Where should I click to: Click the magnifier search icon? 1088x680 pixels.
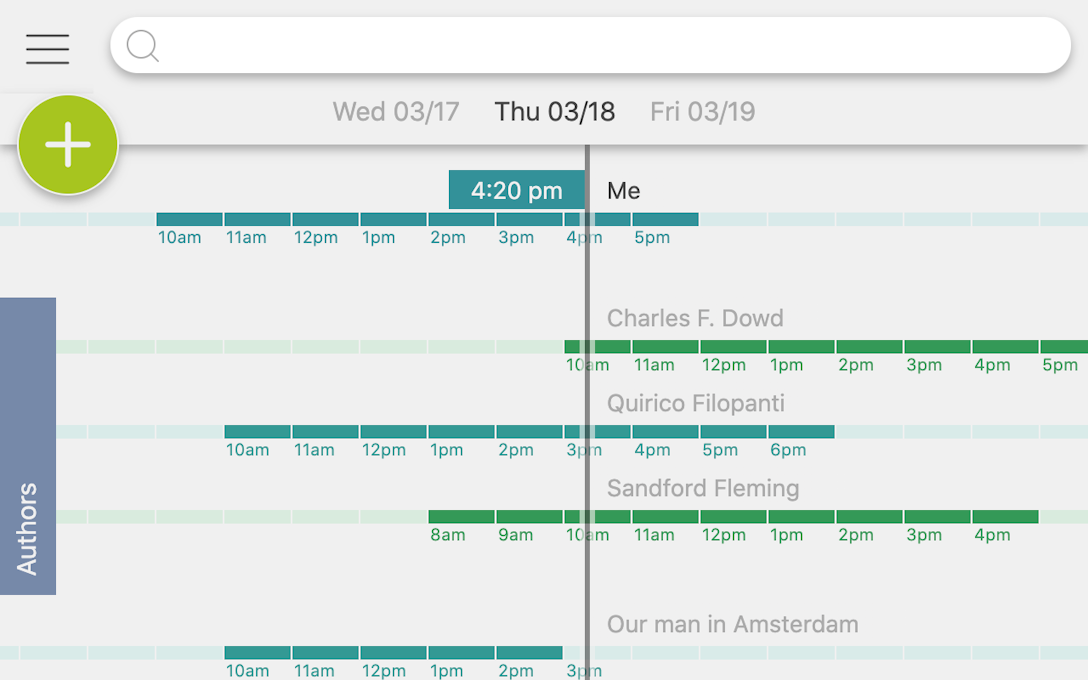(143, 46)
